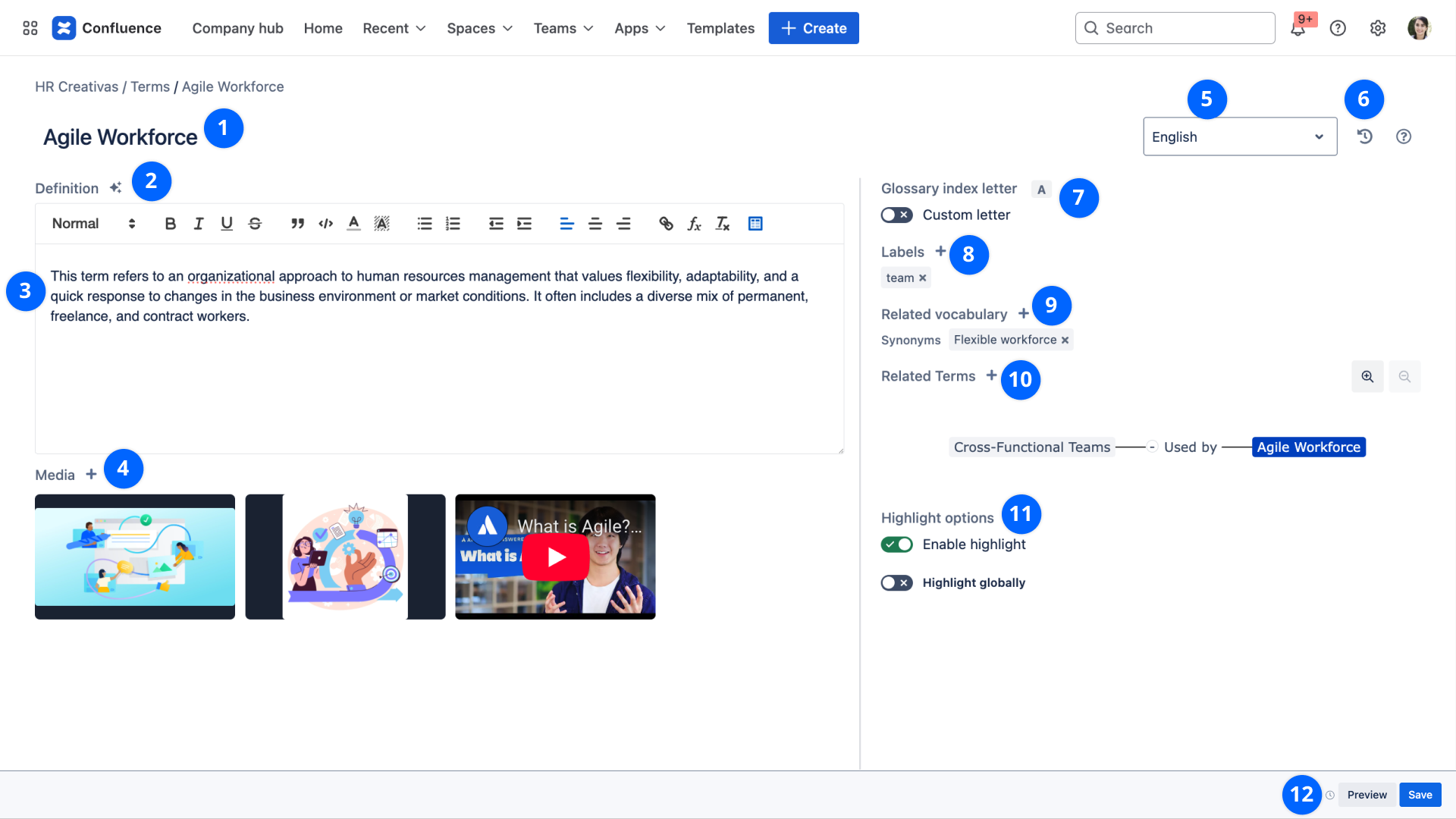Open the notifications bell

tap(1298, 28)
